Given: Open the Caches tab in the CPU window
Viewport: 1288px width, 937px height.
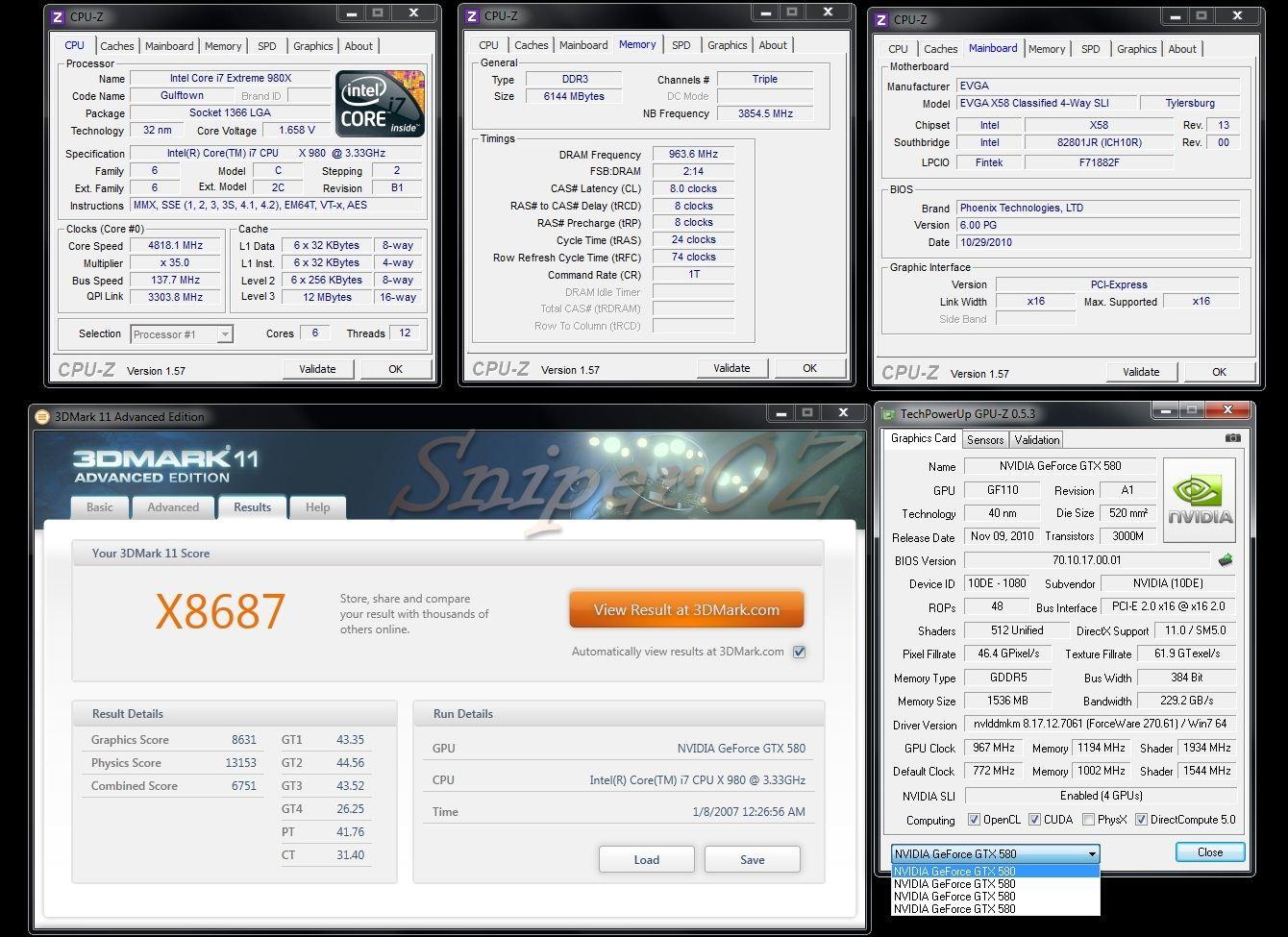Looking at the screenshot, I should [117, 46].
